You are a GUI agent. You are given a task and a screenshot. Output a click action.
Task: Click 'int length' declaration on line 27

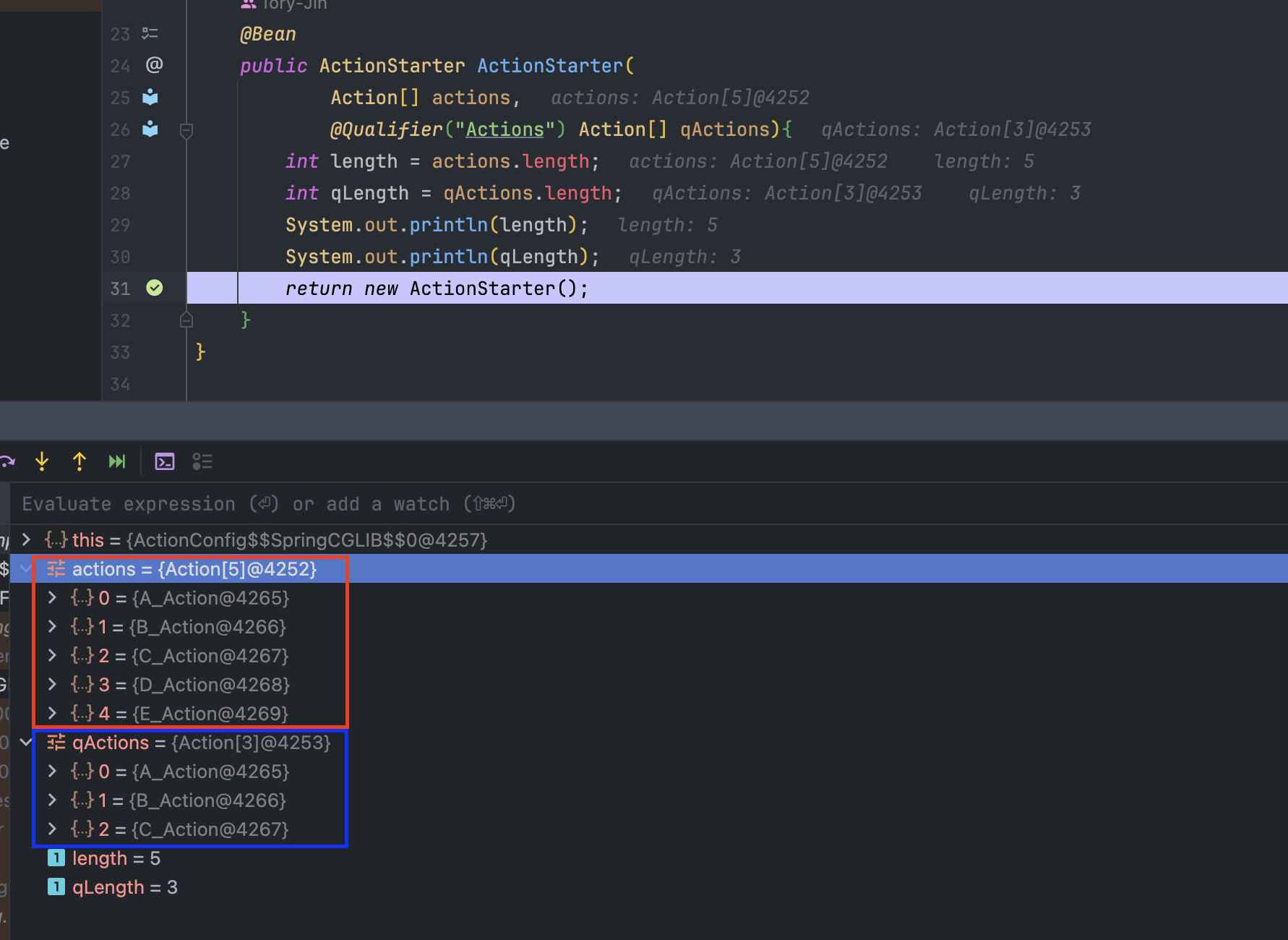(341, 161)
